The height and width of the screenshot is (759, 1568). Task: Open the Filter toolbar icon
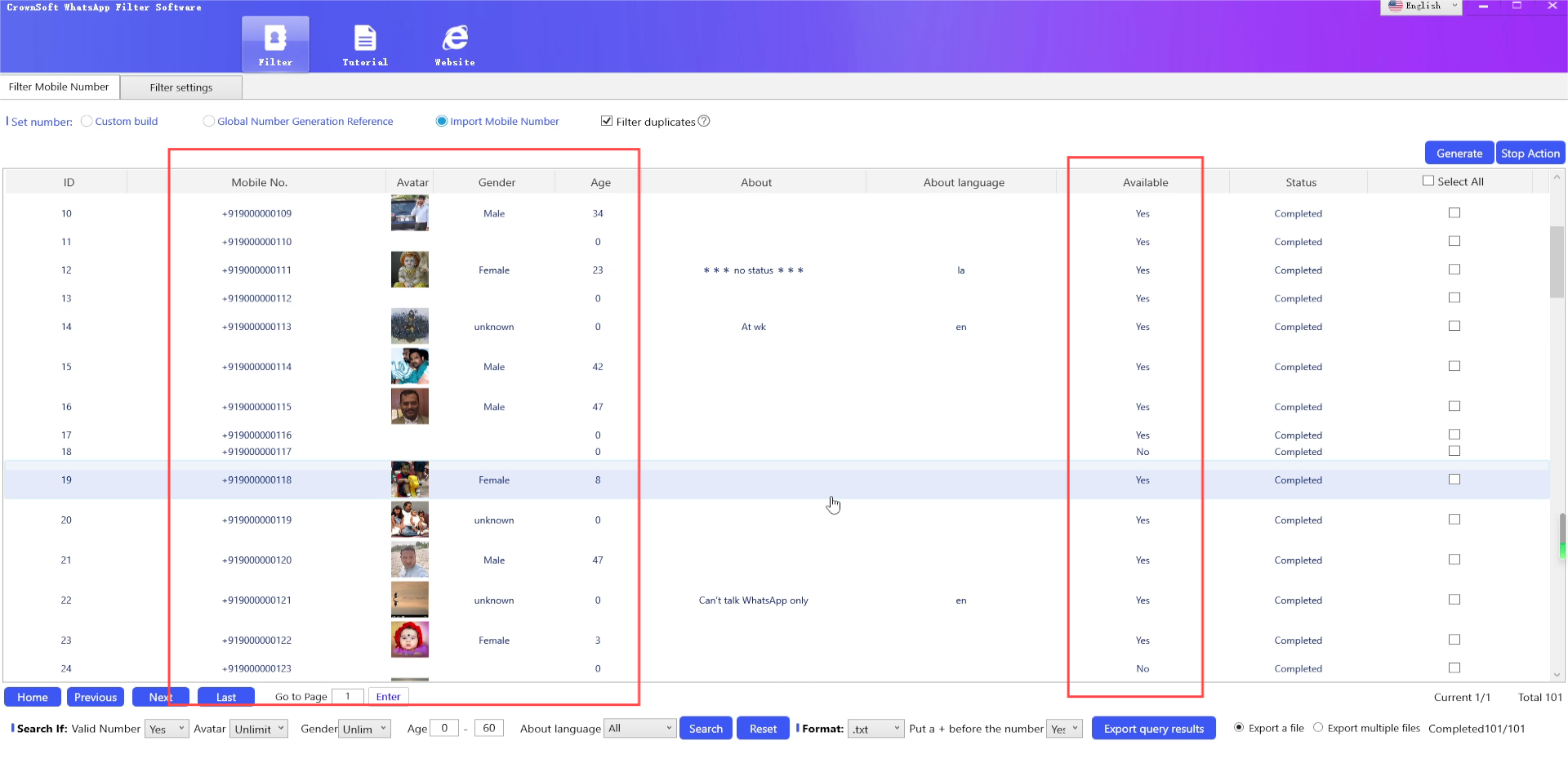275,44
